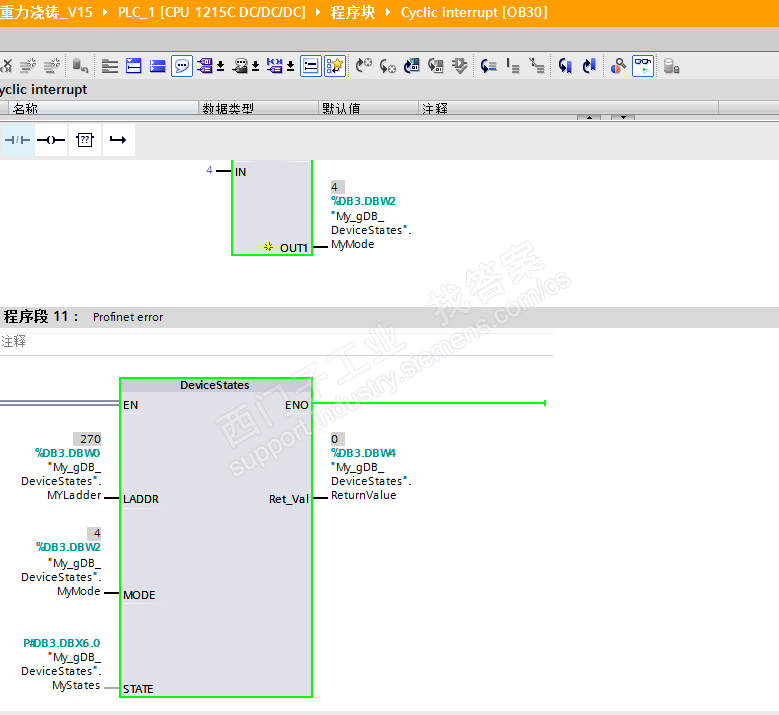Screen dimensions: 779x715
Task: Click the database reset start values icon
Action: click(80, 66)
